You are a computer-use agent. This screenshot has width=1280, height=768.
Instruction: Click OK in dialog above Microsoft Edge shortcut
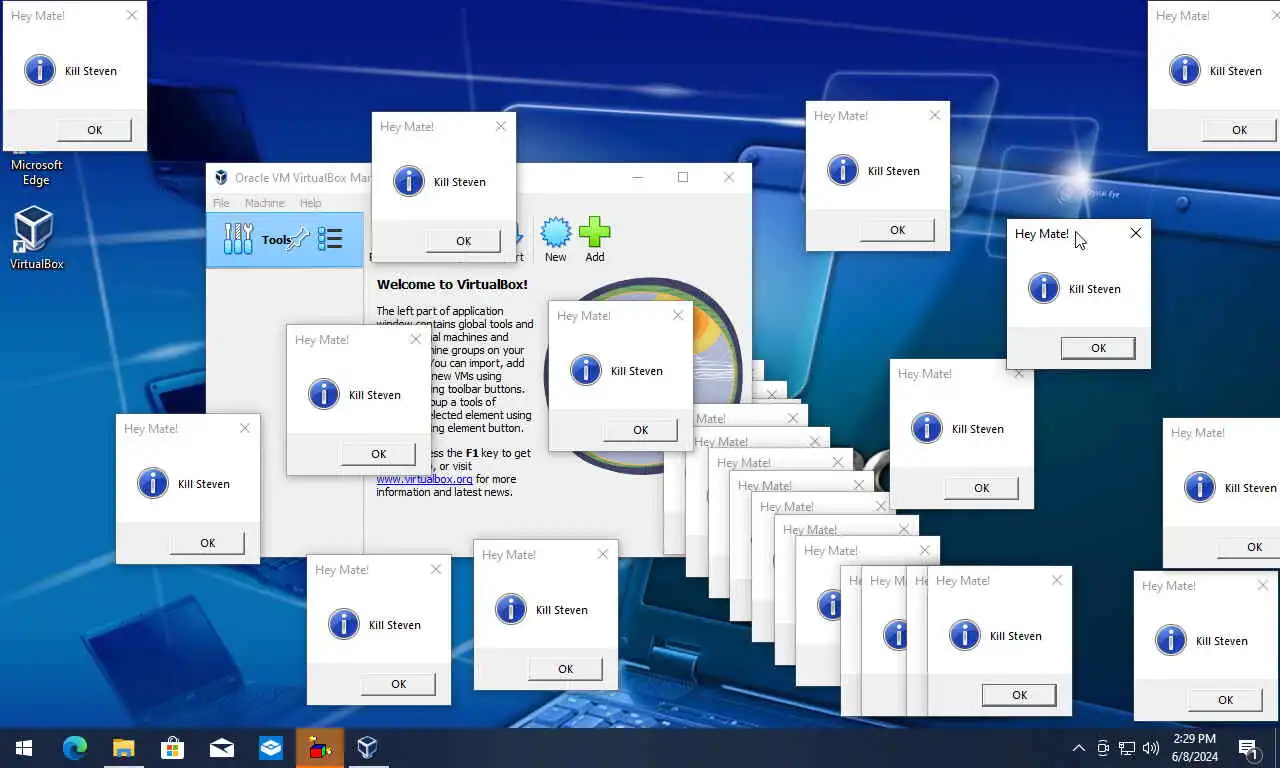pos(94,130)
